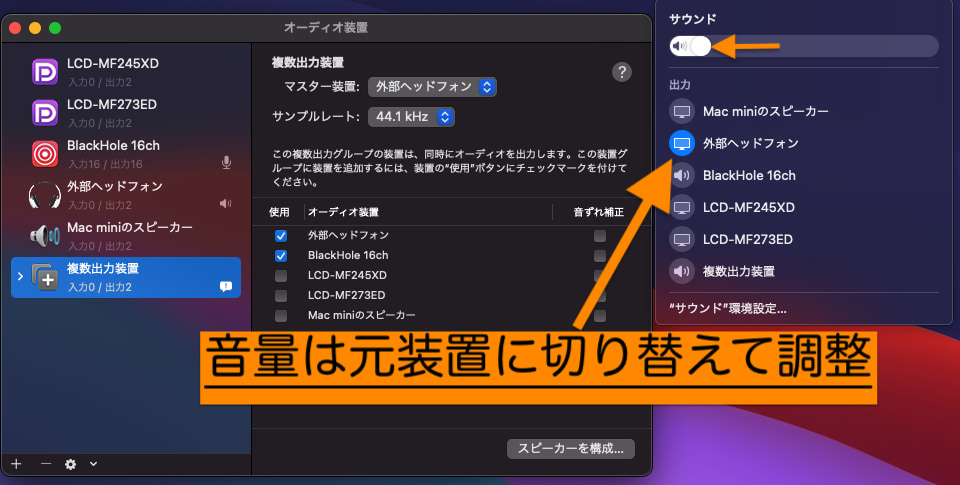The height and width of the screenshot is (485, 960).
Task: Select LCD-MF245XD device icon in sidebar
Action: click(45, 72)
